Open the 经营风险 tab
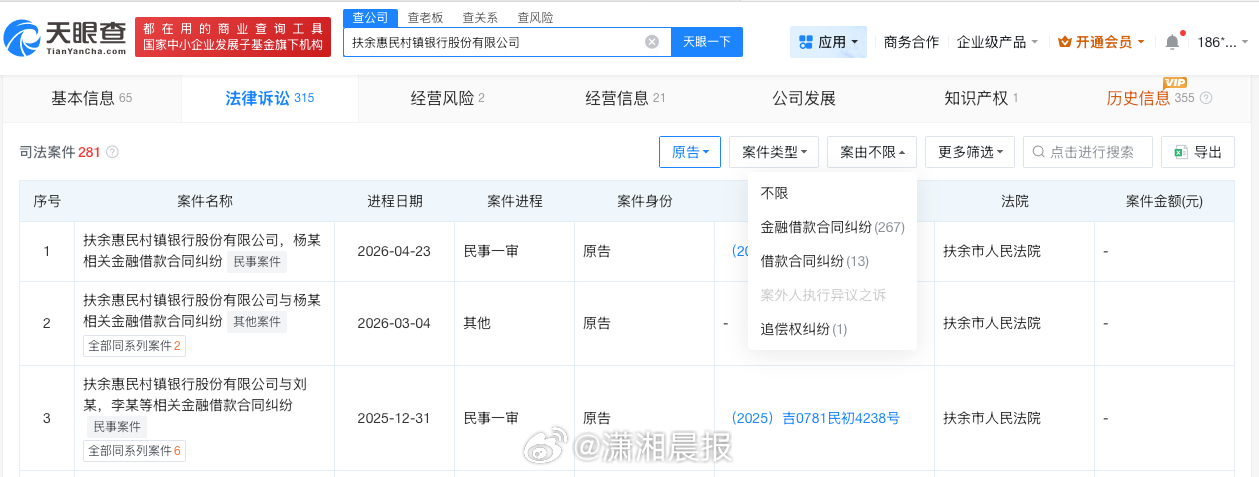The image size is (1259, 477). (447, 98)
